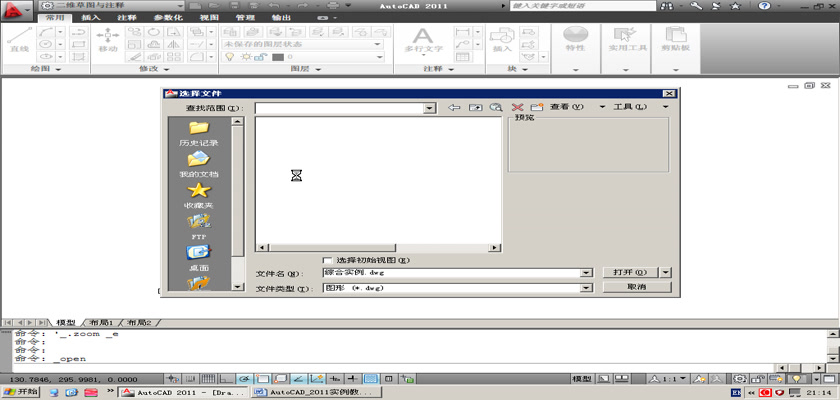The image size is (840, 400).
Task: Click the keyword search box in title bar
Action: [583, 5]
